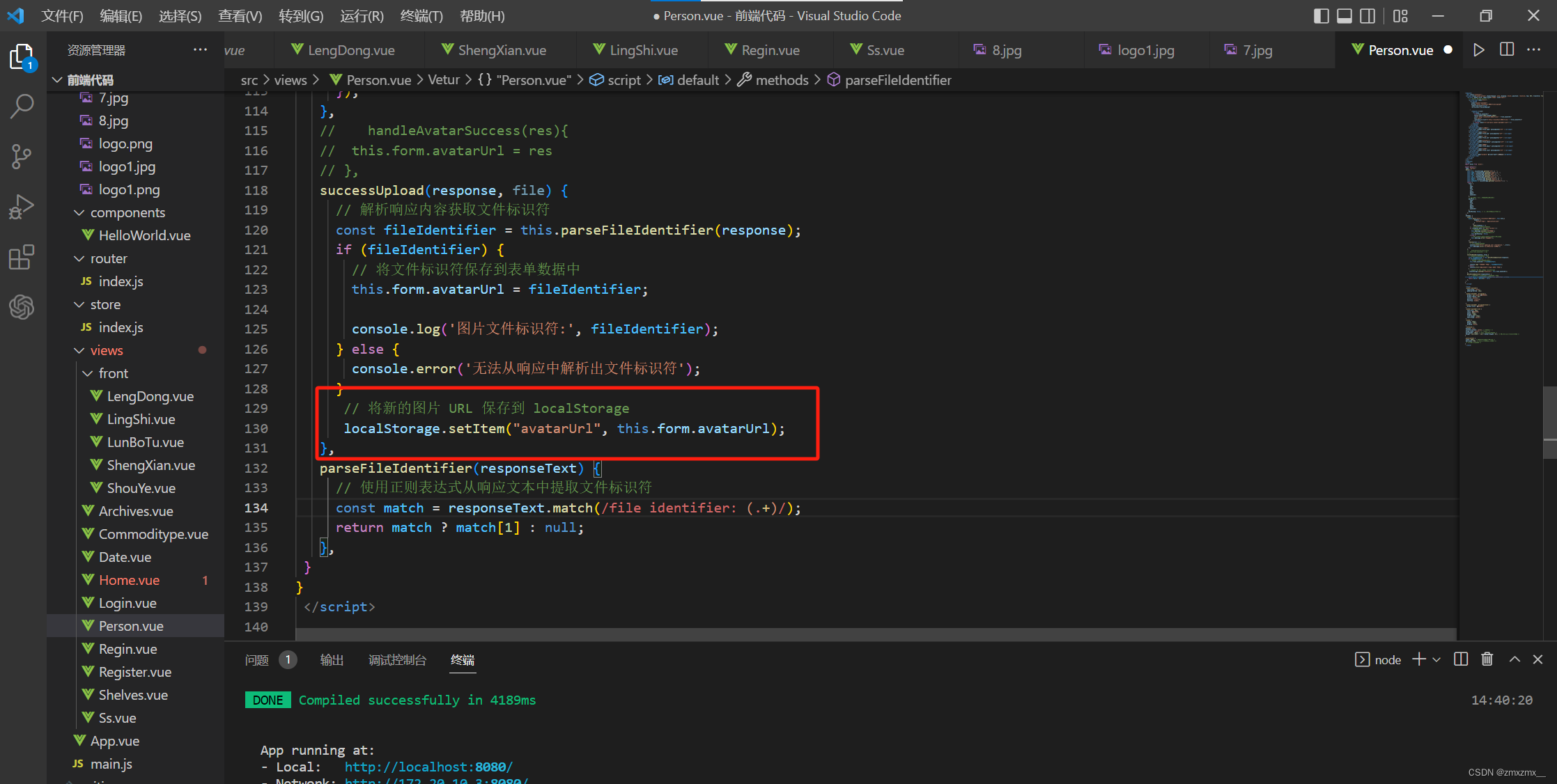Open the Search view in activity bar
Image resolution: width=1557 pixels, height=784 pixels.
click(x=22, y=106)
